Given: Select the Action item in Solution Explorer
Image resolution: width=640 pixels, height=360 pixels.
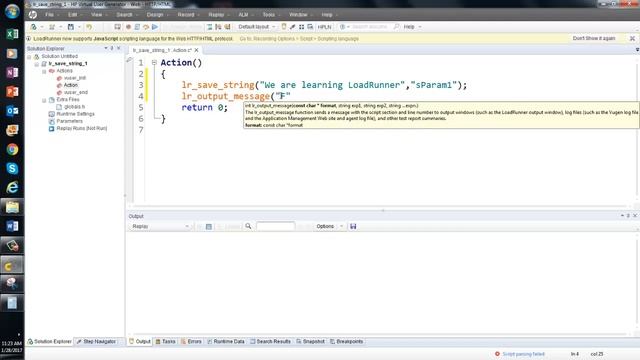Looking at the screenshot, I should 70,85.
